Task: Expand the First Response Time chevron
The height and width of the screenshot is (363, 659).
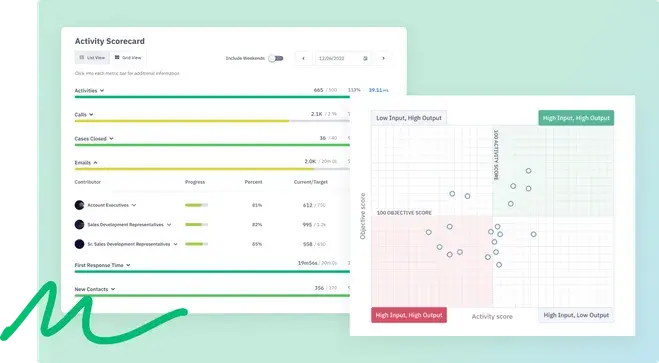Action: coord(128,265)
